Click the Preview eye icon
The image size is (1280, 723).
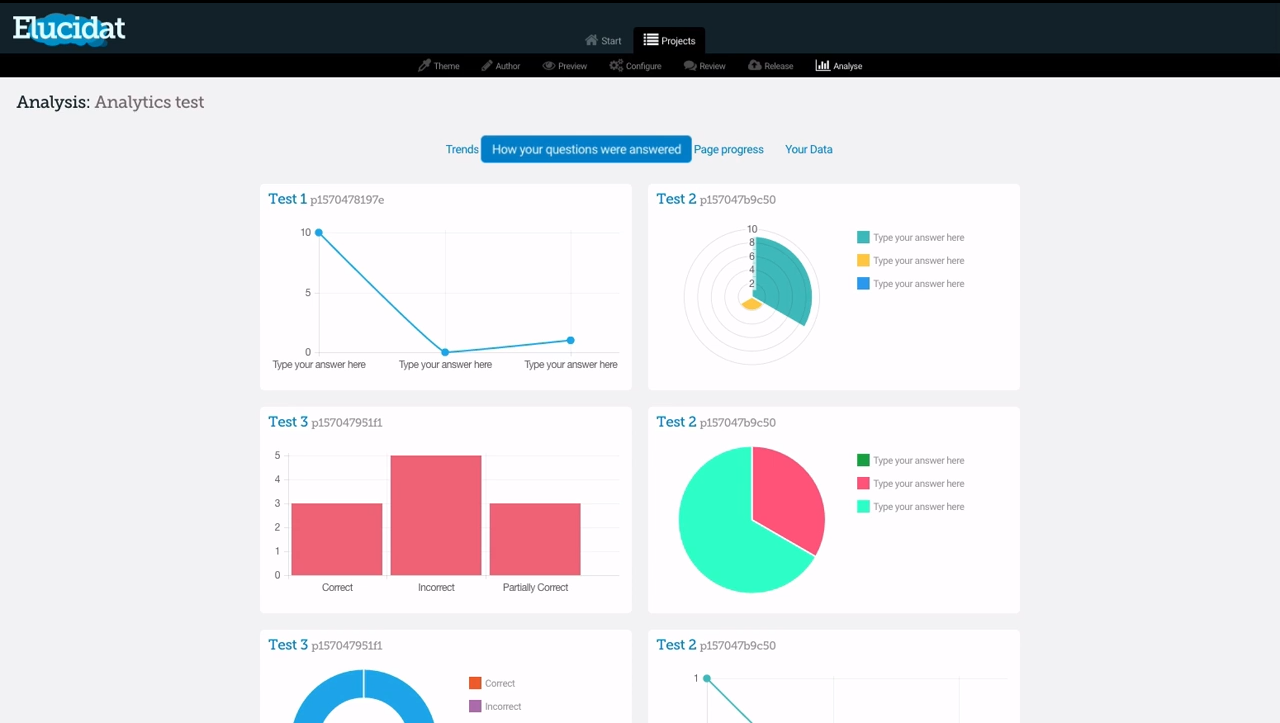[x=549, y=66]
